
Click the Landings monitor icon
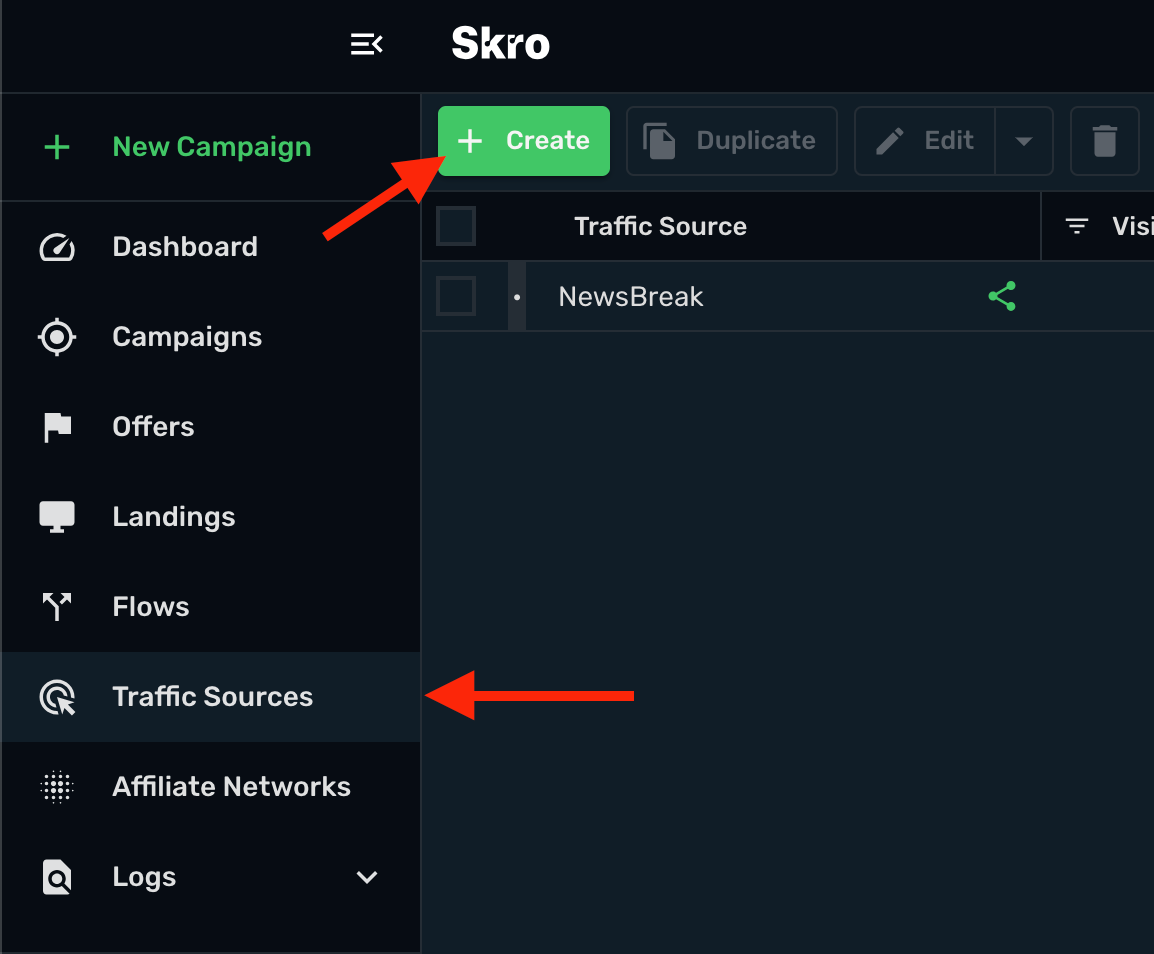pos(57,517)
